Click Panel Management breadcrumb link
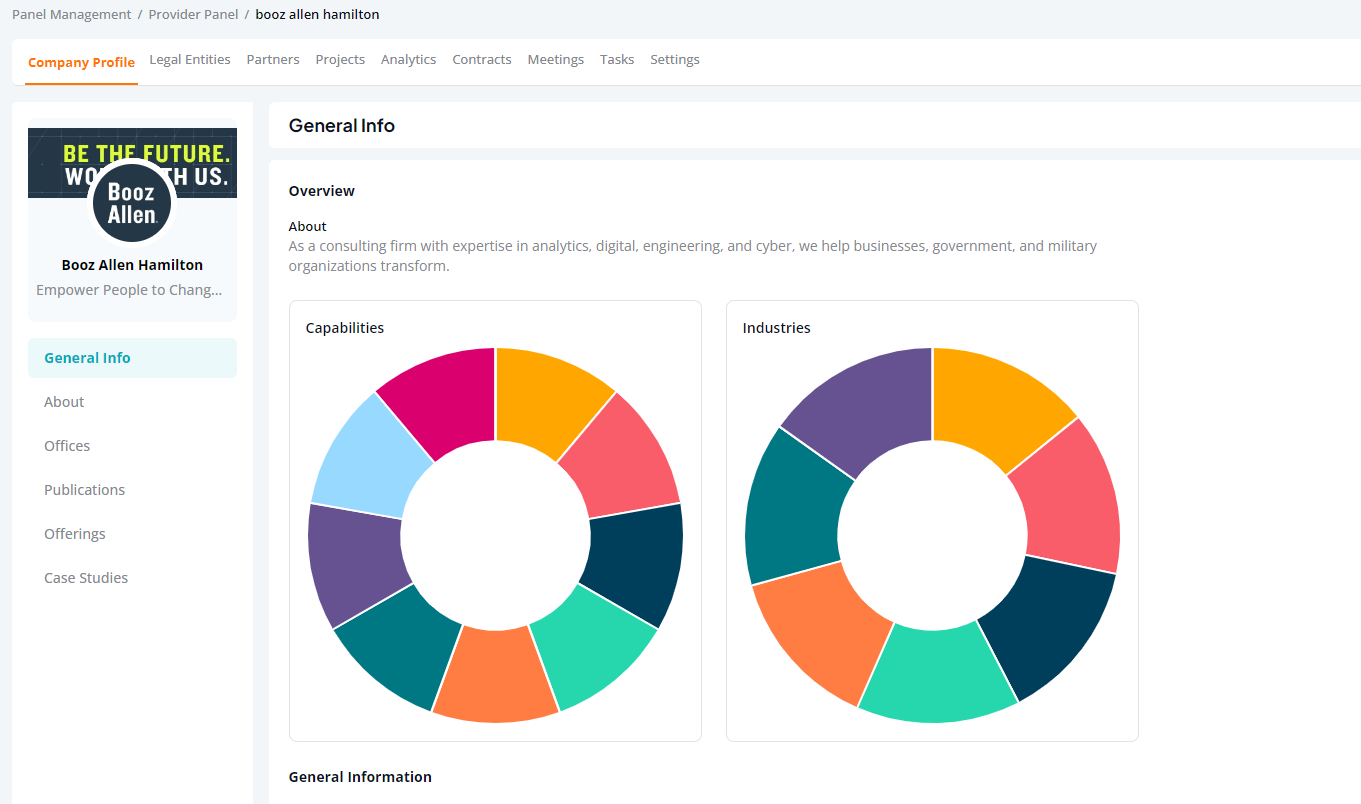The height and width of the screenshot is (804, 1361). point(71,14)
